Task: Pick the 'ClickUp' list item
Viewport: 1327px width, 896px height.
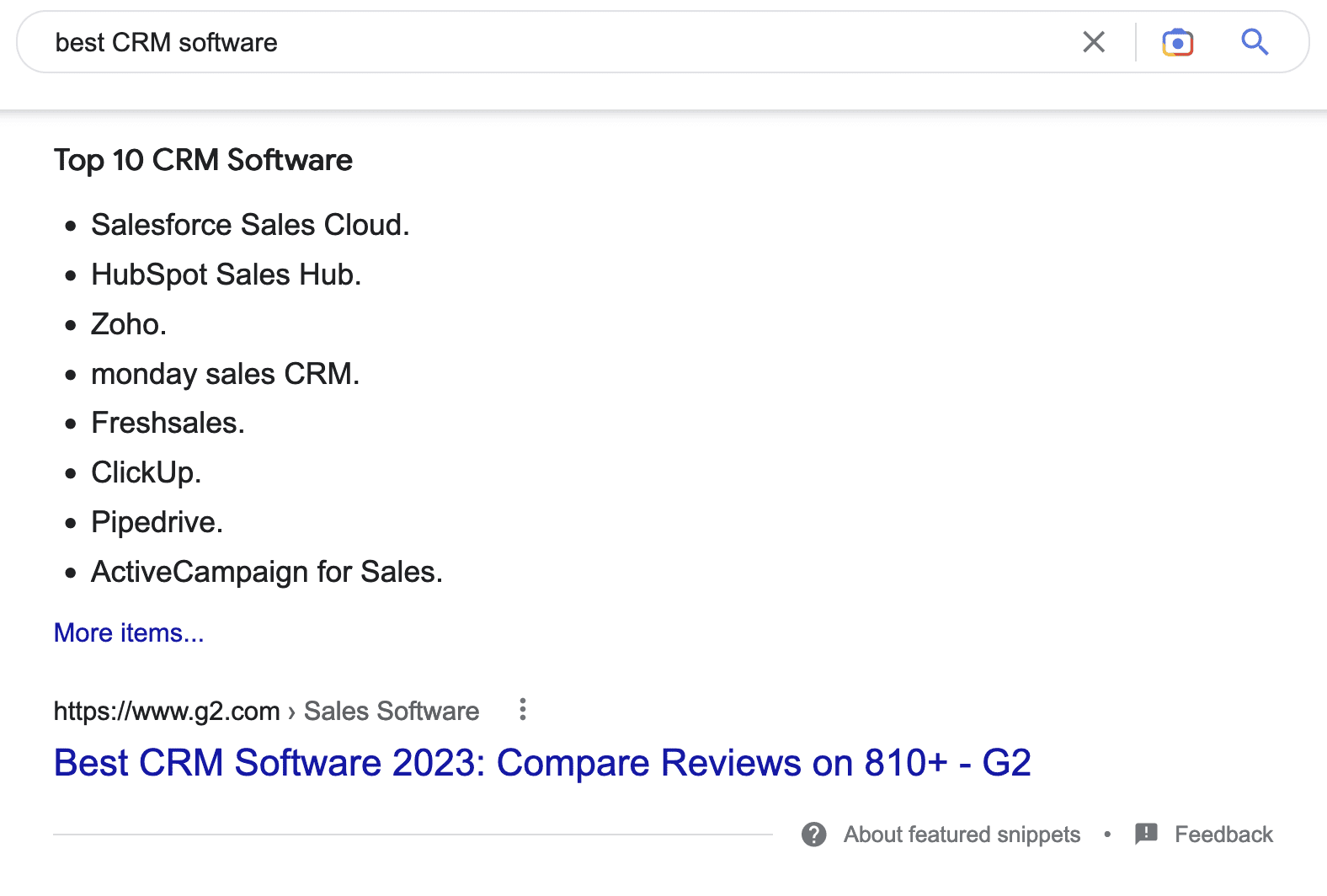Action: coord(146,472)
